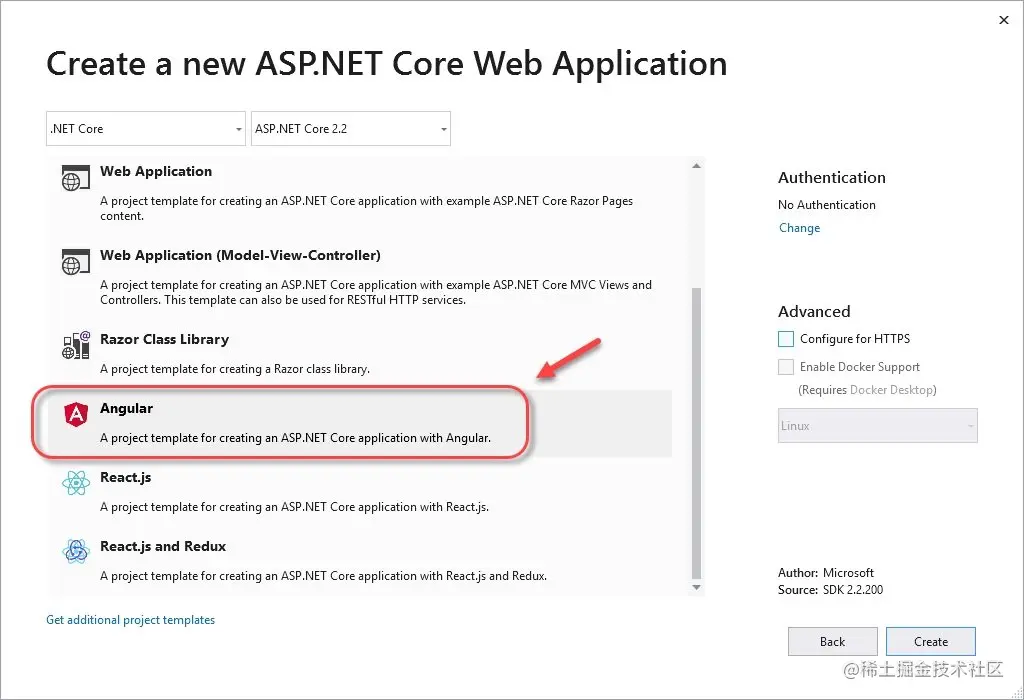
Task: Click the Razor Class Library icon
Action: click(x=76, y=345)
